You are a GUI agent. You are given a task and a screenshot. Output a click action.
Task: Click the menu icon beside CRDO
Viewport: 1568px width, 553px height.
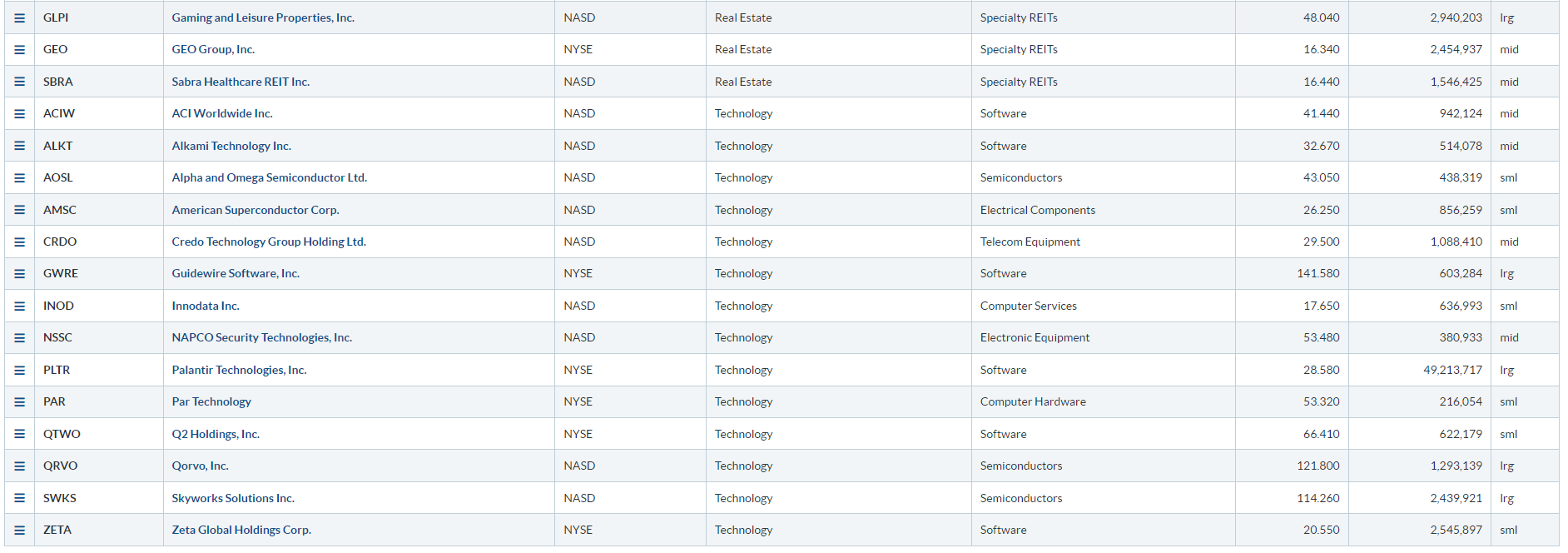pos(19,242)
